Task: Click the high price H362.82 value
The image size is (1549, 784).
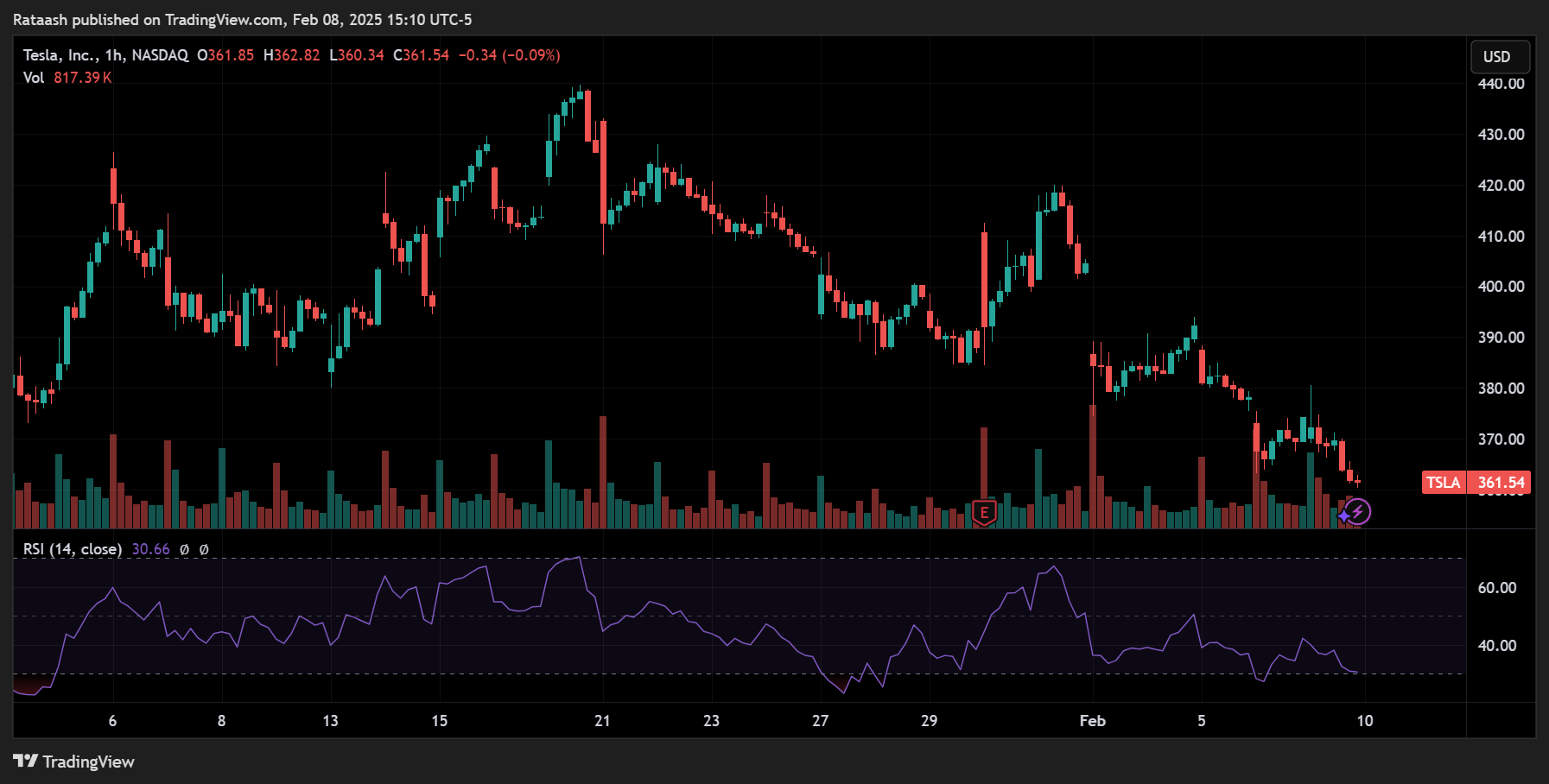Action: pyautogui.click(x=291, y=55)
